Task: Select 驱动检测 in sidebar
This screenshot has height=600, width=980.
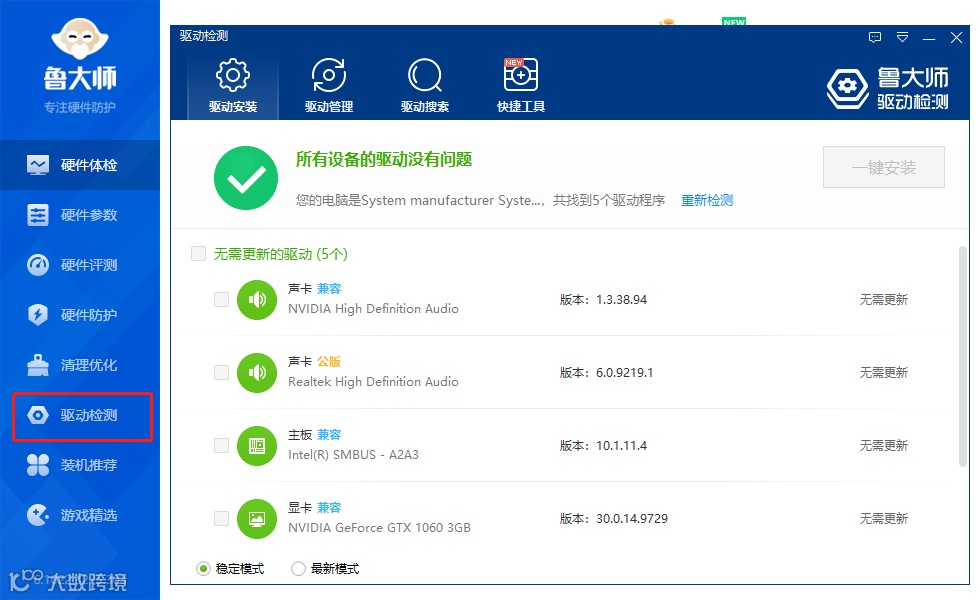Action: point(82,416)
